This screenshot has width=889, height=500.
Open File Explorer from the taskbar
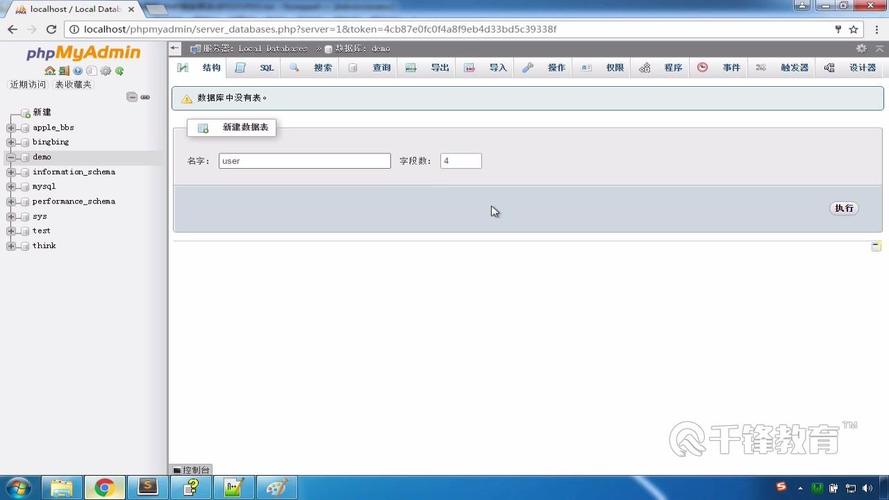(x=61, y=488)
